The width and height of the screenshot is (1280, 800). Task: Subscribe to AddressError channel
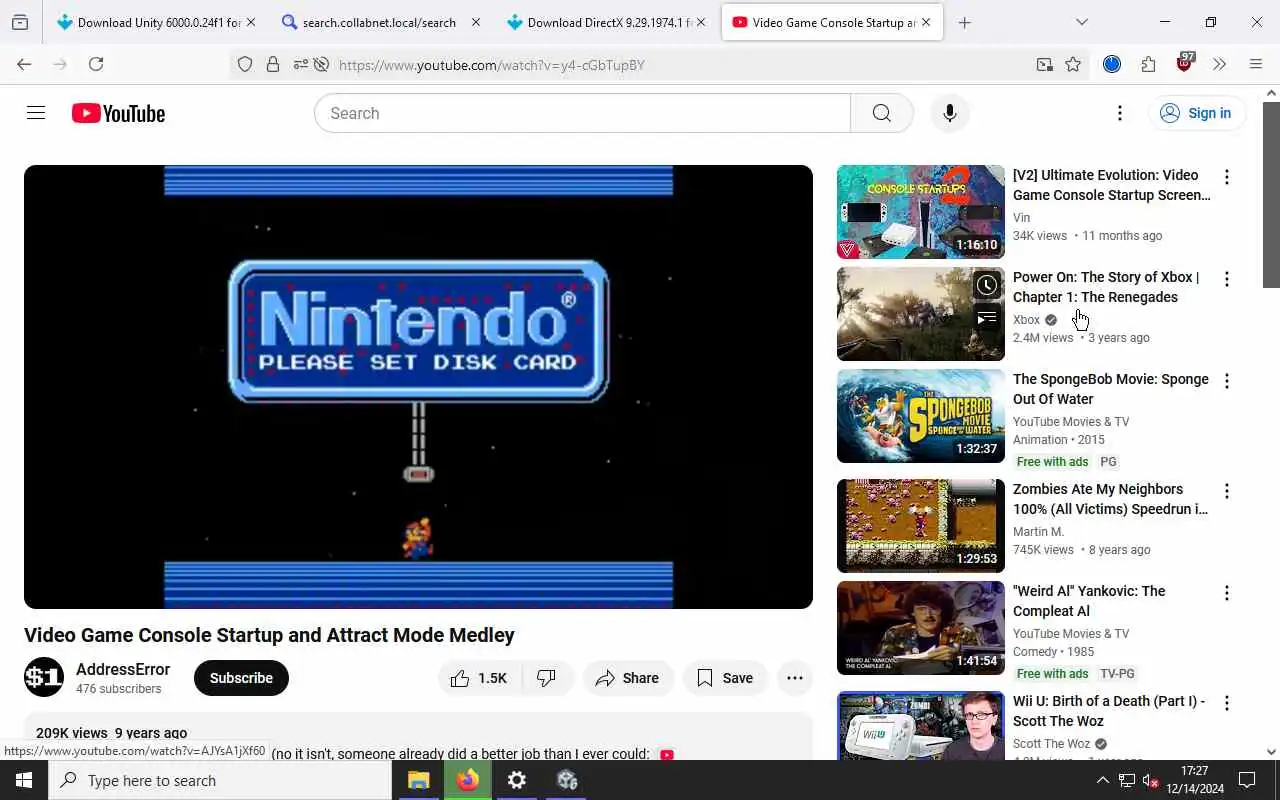(241, 678)
